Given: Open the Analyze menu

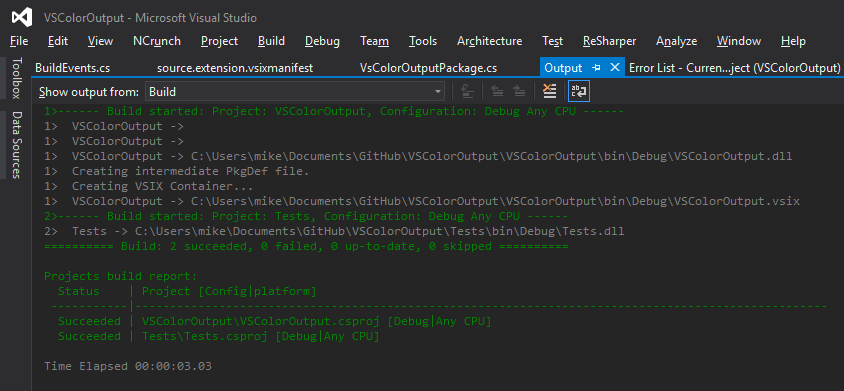Looking at the screenshot, I should tap(677, 41).
